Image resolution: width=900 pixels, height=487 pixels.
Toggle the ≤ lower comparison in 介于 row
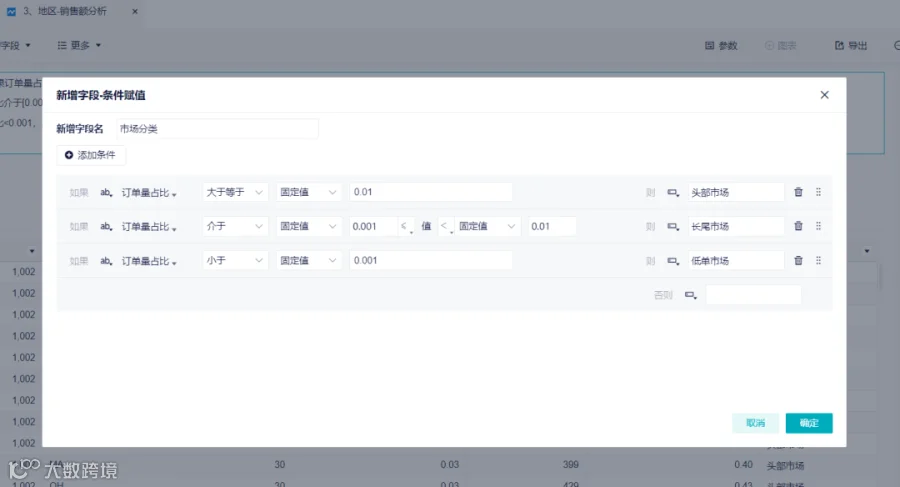click(406, 227)
